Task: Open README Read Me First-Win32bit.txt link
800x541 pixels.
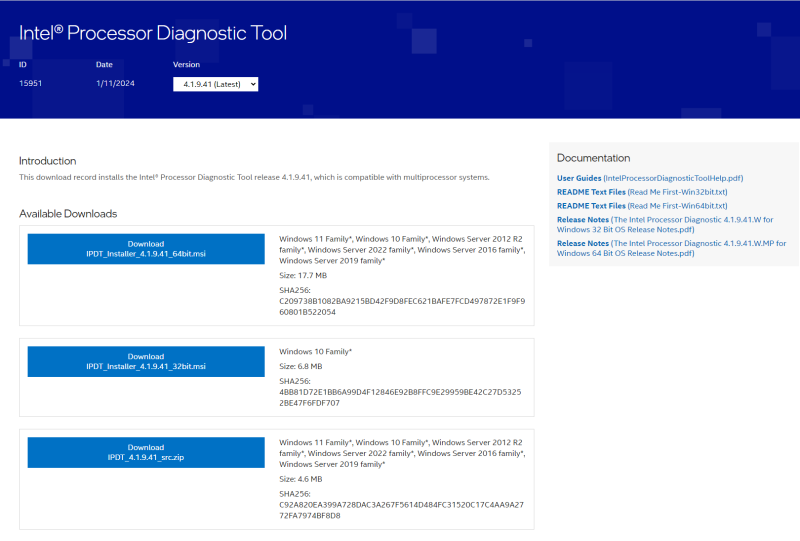Action: pyautogui.click(x=642, y=192)
